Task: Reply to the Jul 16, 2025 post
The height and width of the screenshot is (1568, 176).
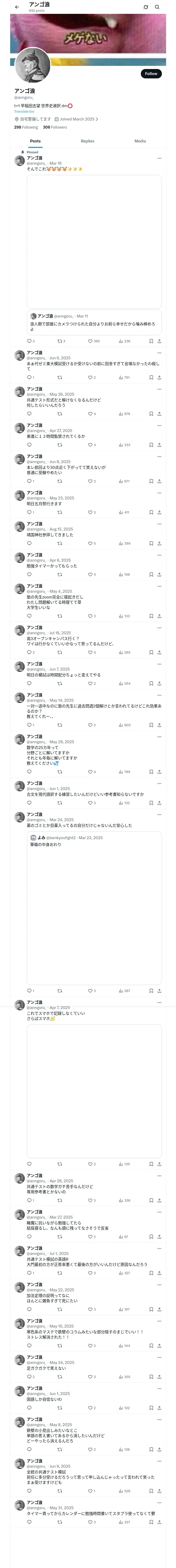Action: [x=29, y=653]
